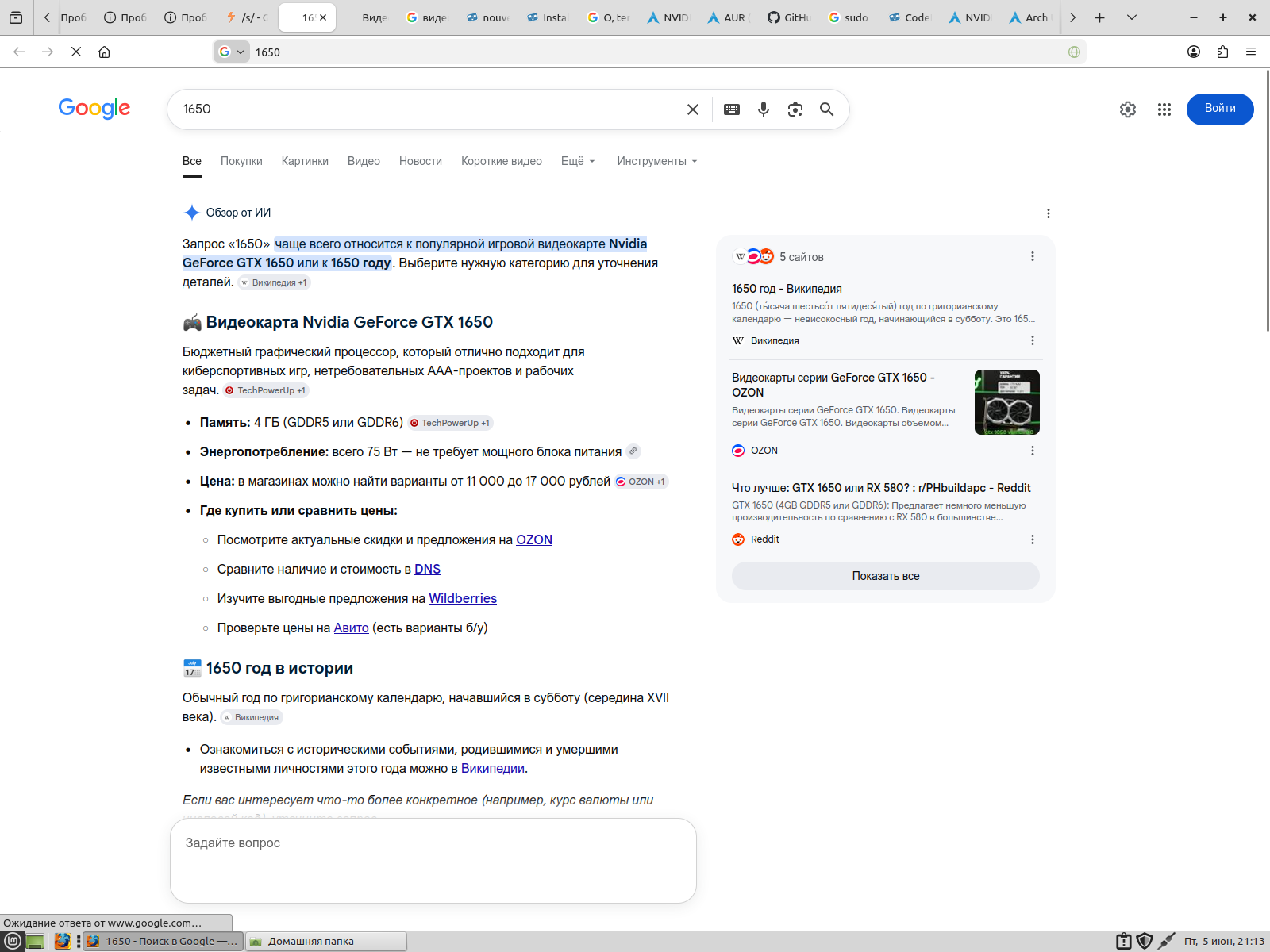The image size is (1270, 952).
Task: Switch to the Видео results tab
Action: point(364,161)
